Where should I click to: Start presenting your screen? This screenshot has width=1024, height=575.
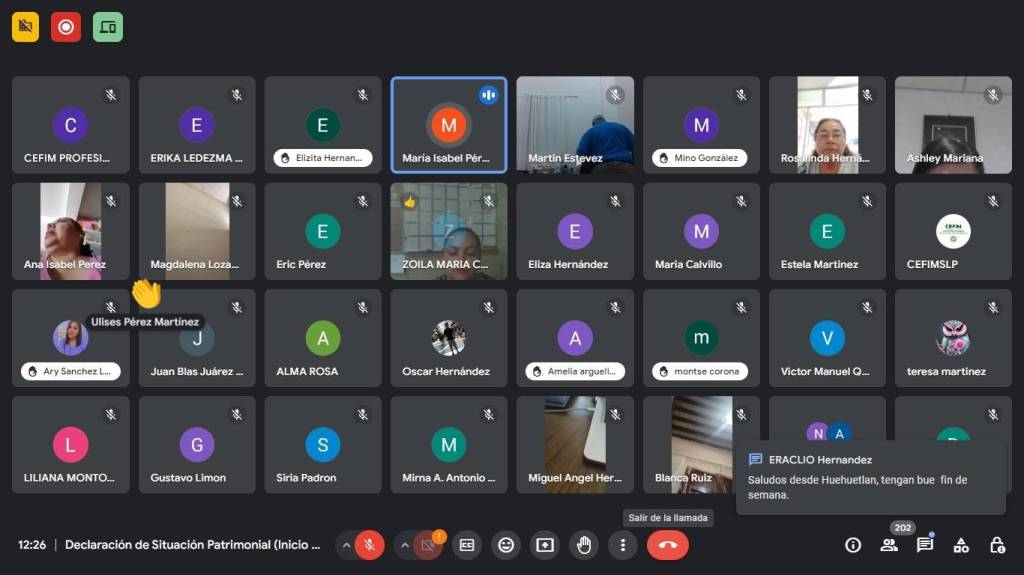pos(545,545)
